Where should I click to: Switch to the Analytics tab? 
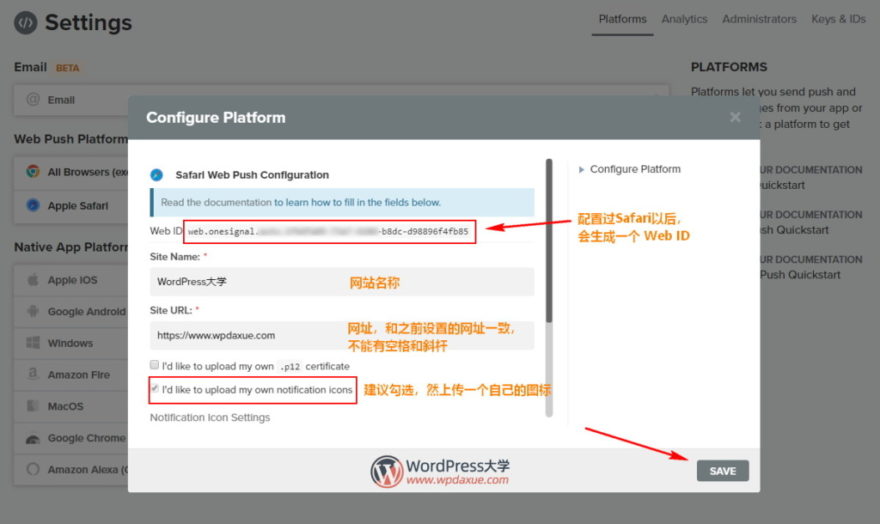[684, 19]
